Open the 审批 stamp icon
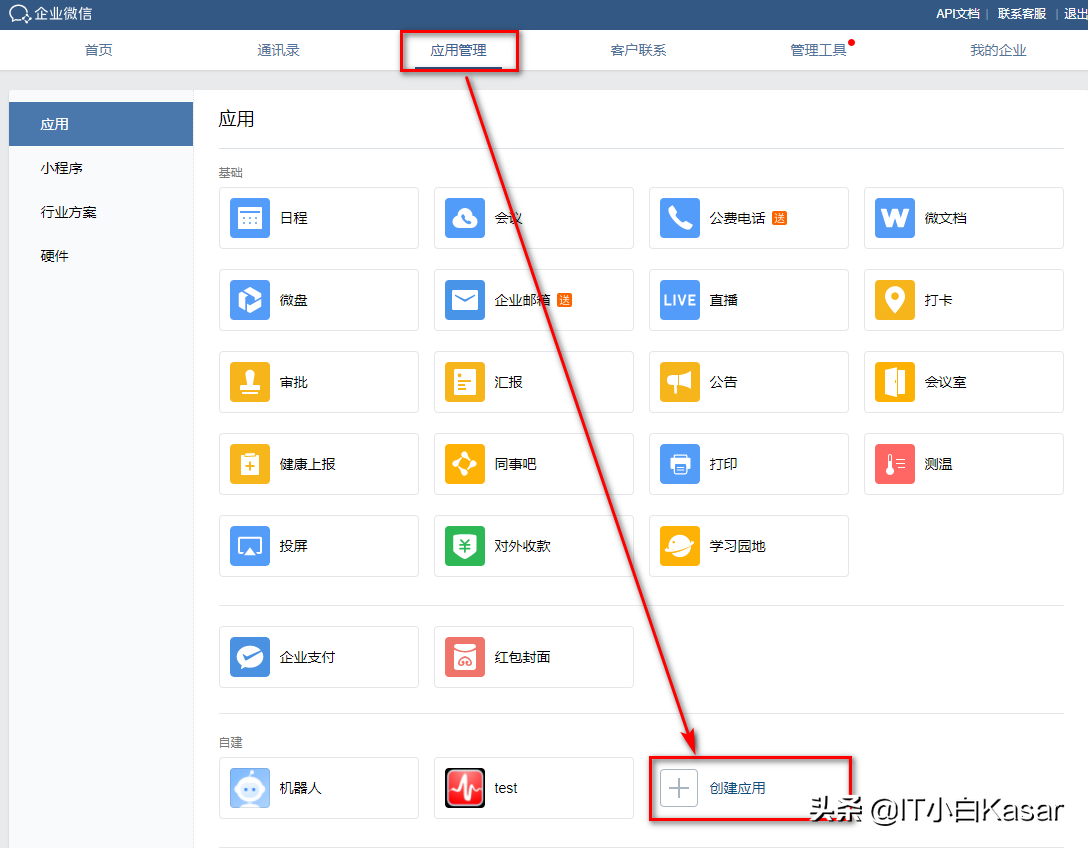This screenshot has width=1088, height=848. coord(250,382)
